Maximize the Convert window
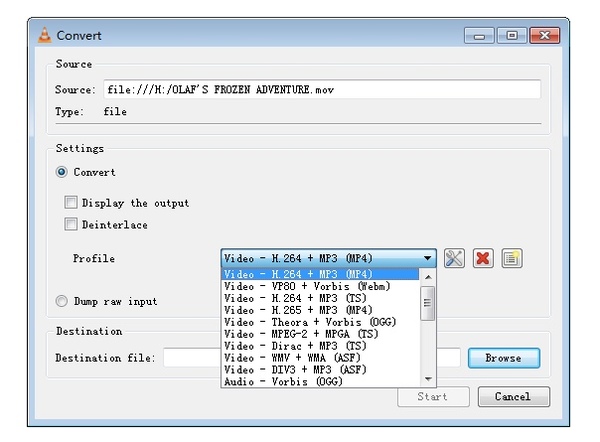 coord(512,36)
